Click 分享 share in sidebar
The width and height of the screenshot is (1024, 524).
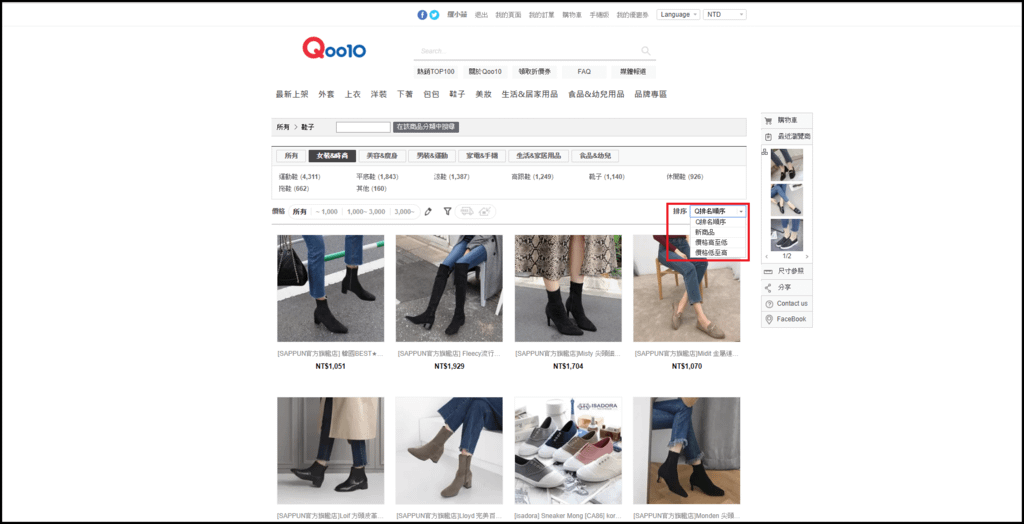[787, 287]
